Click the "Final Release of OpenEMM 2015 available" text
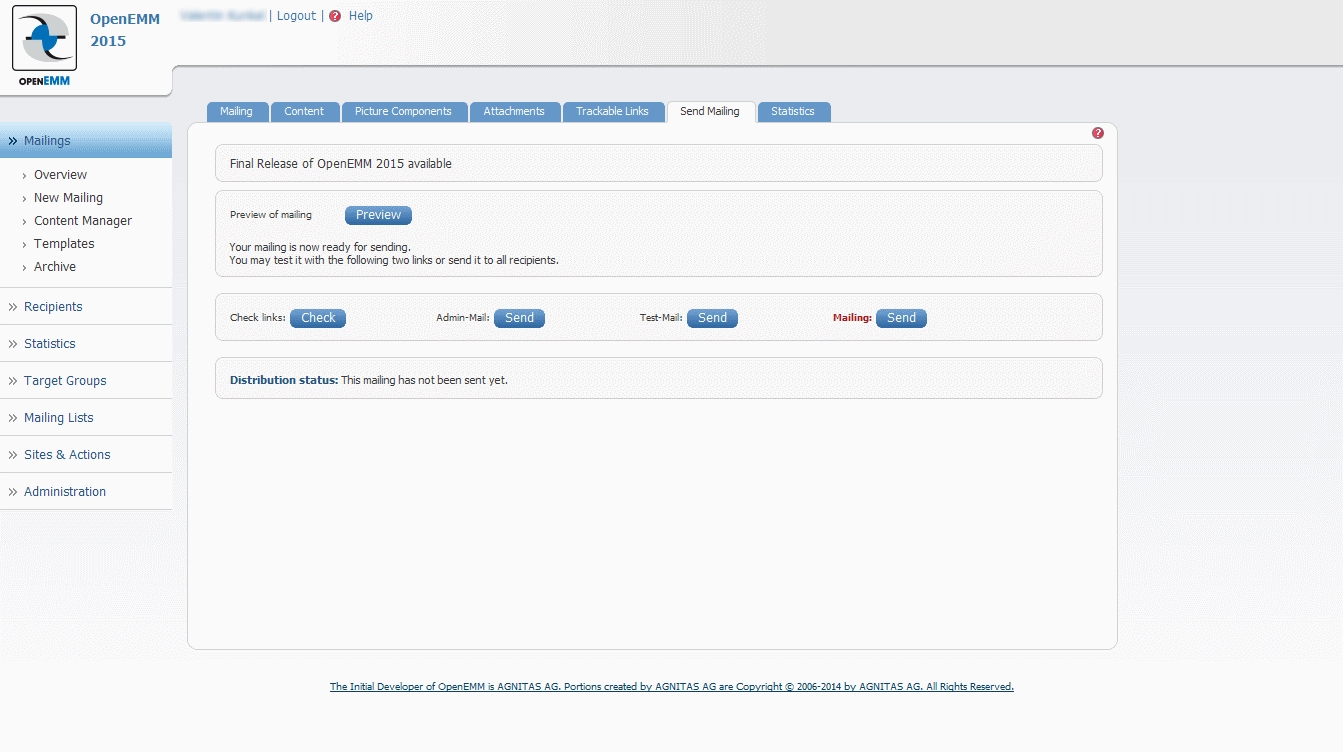The image size is (1343, 752). tap(341, 164)
